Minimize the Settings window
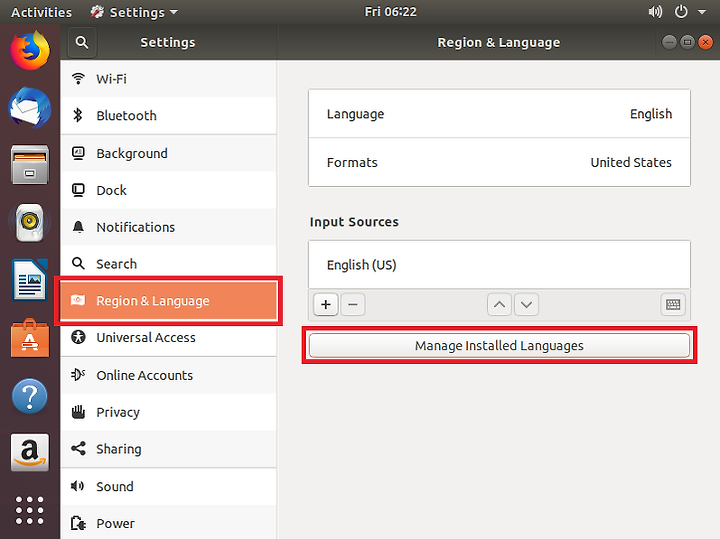This screenshot has height=539, width=720. 669,43
